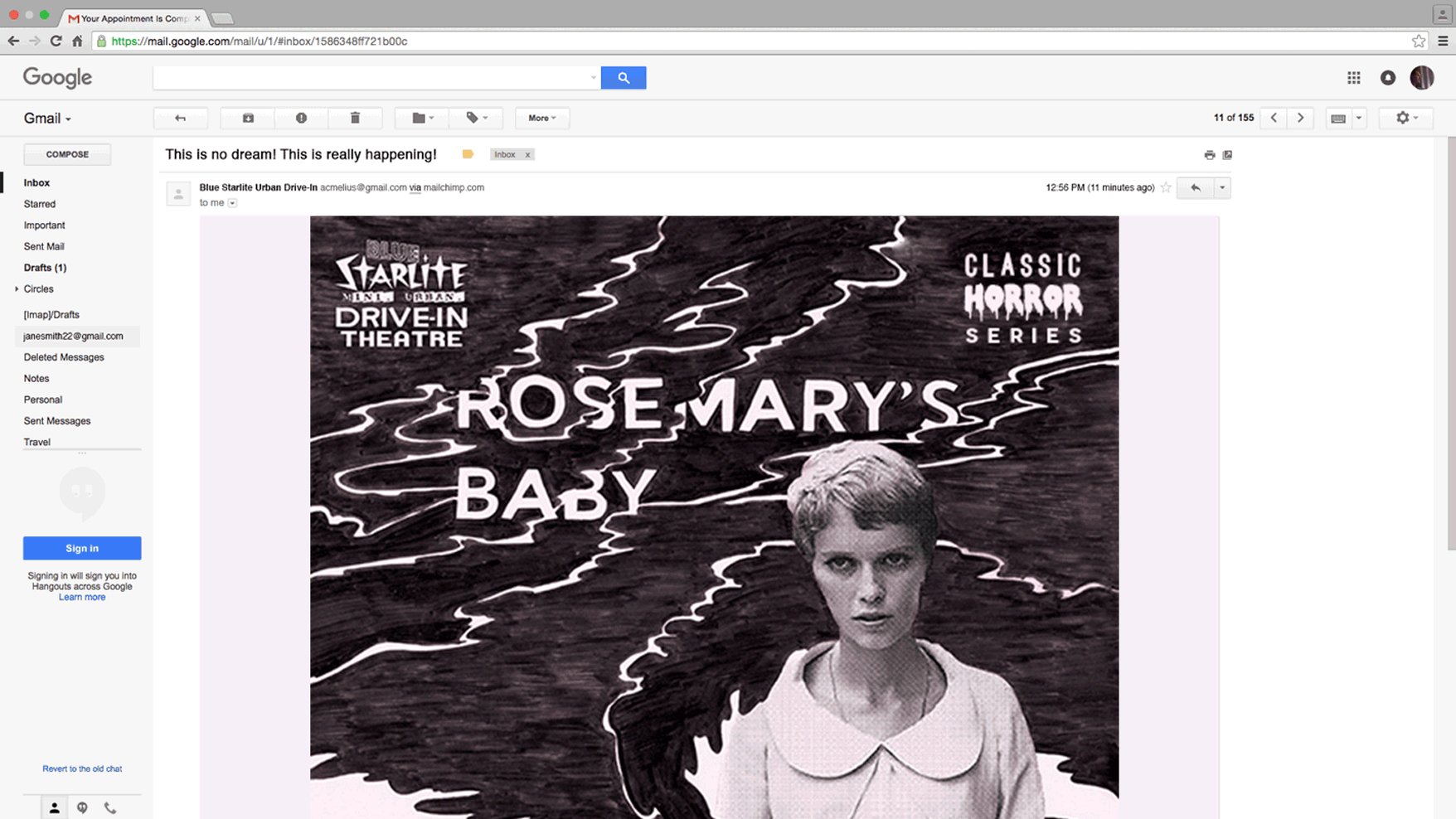The image size is (1456, 819).
Task: Remove the Inbox label from conversation
Action: 527,155
